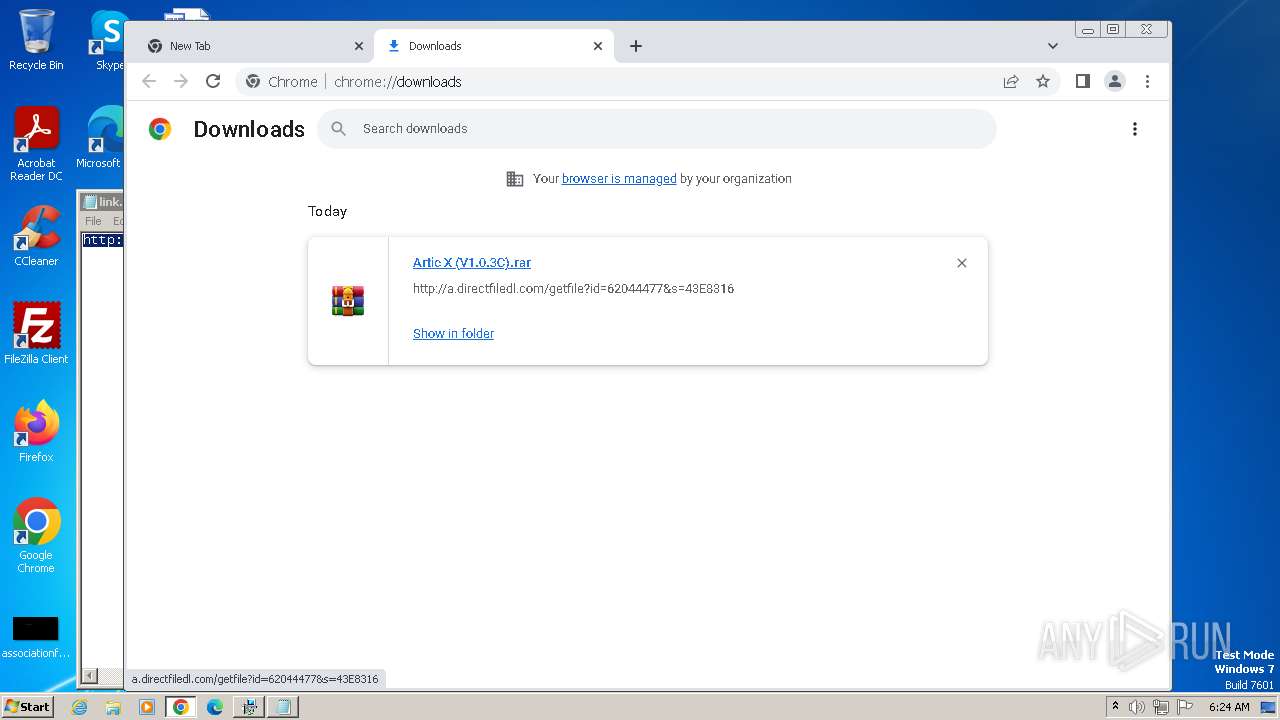This screenshot has height=720, width=1280.
Task: Open the Skype desktop shortcut
Action: pos(108,41)
